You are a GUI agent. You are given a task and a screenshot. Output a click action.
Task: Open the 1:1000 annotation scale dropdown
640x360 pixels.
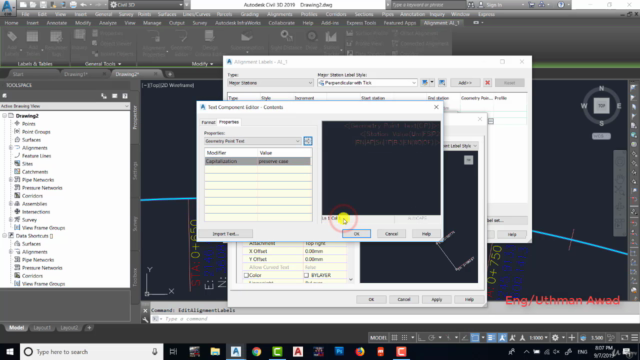click(x=538, y=338)
